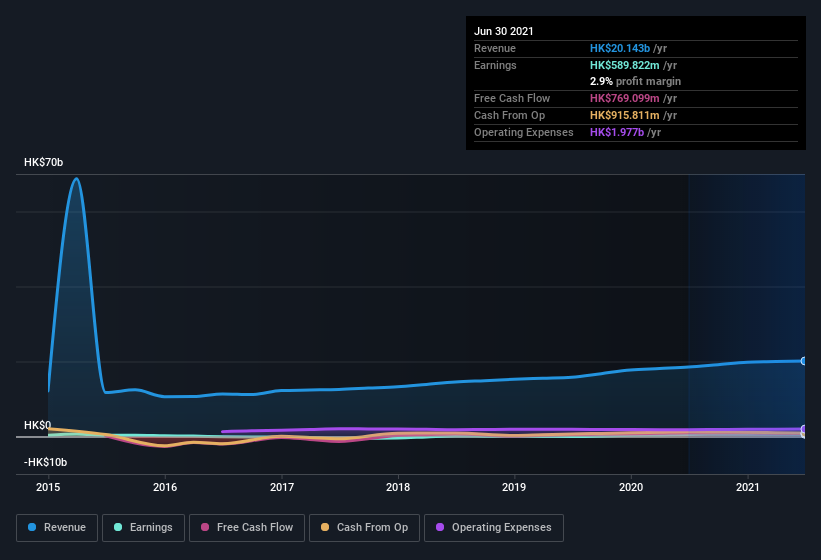Click the HK$0 y-axis label
Image resolution: width=821 pixels, height=560 pixels.
click(x=37, y=425)
